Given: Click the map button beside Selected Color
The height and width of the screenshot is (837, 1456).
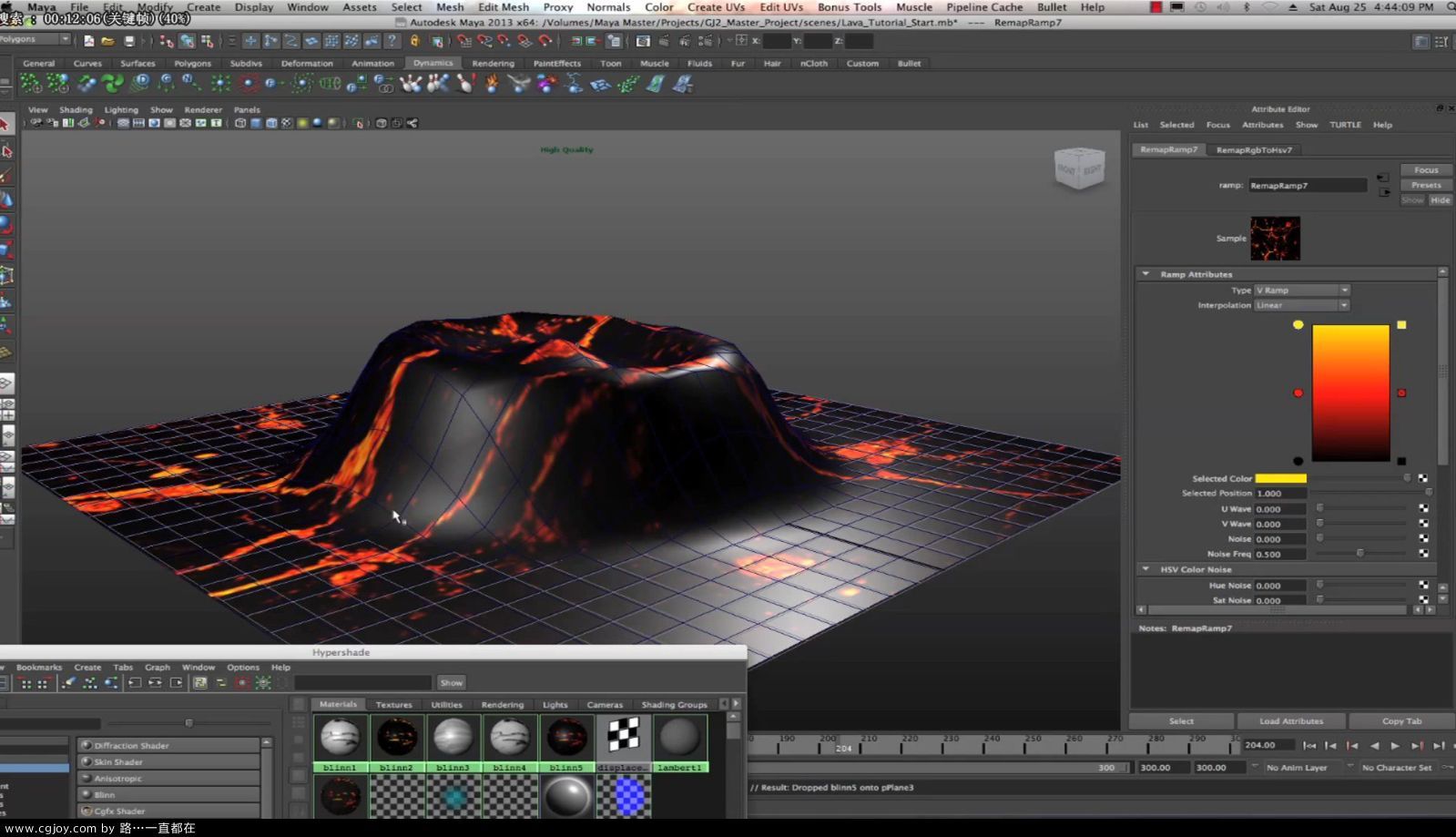Looking at the screenshot, I should pos(1422,478).
